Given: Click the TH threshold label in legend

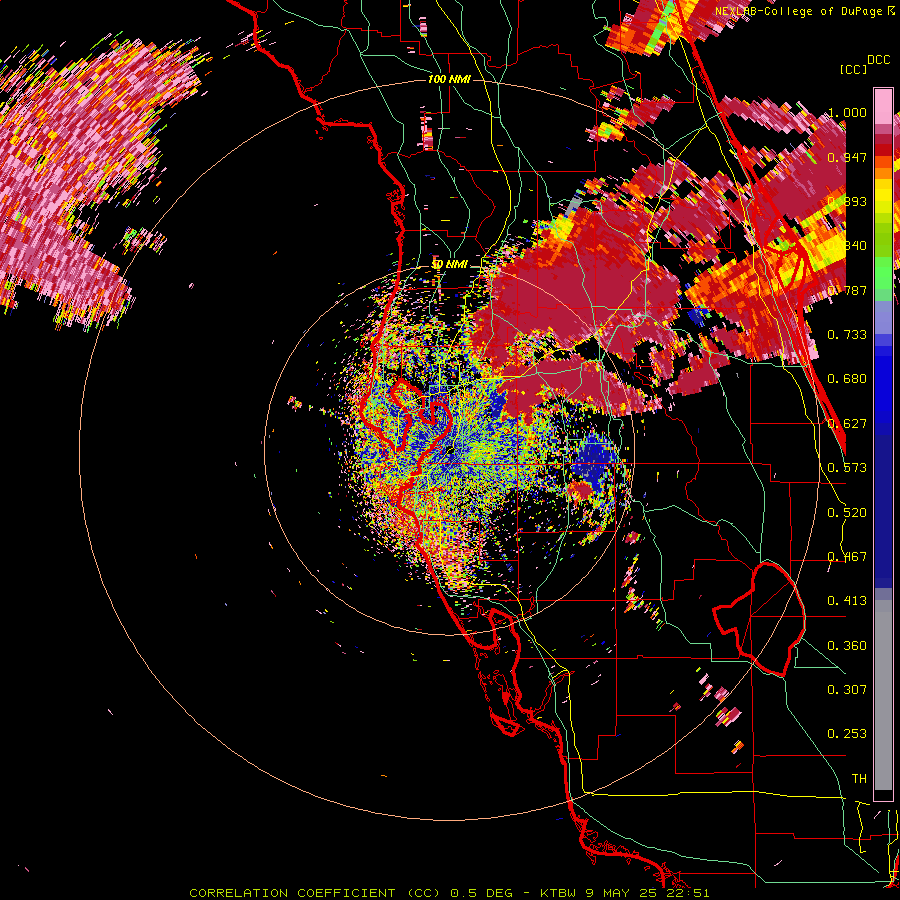Looking at the screenshot, I should pos(859,779).
